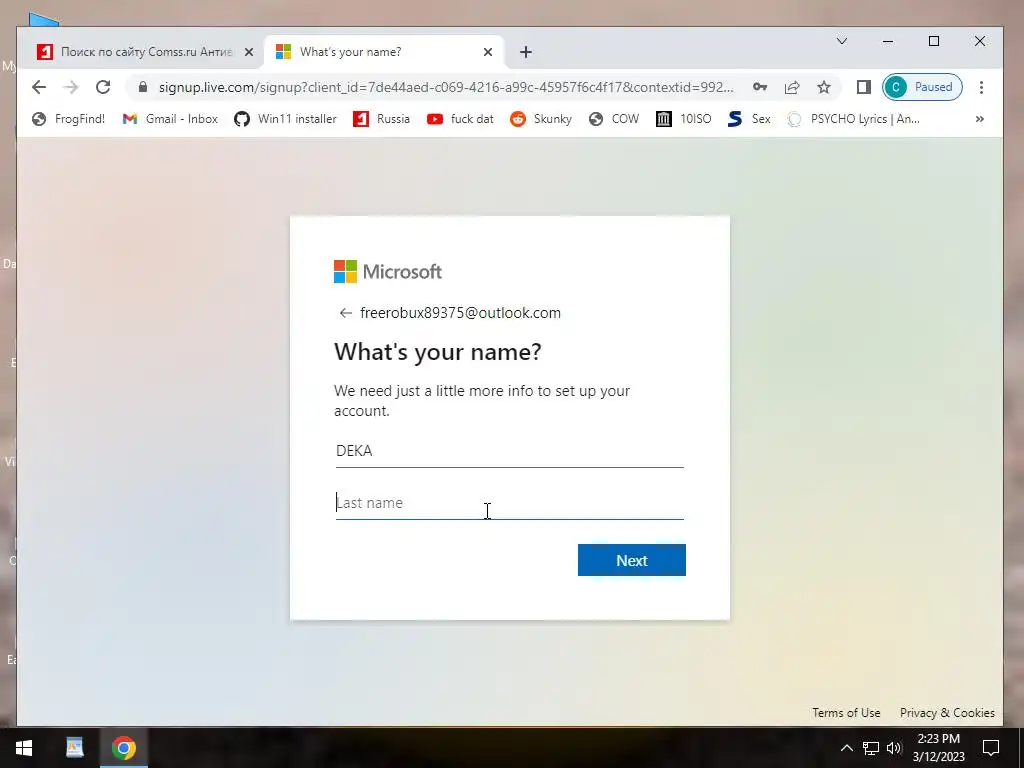1024x768 pixels.
Task: Click the Next button
Action: coord(632,560)
